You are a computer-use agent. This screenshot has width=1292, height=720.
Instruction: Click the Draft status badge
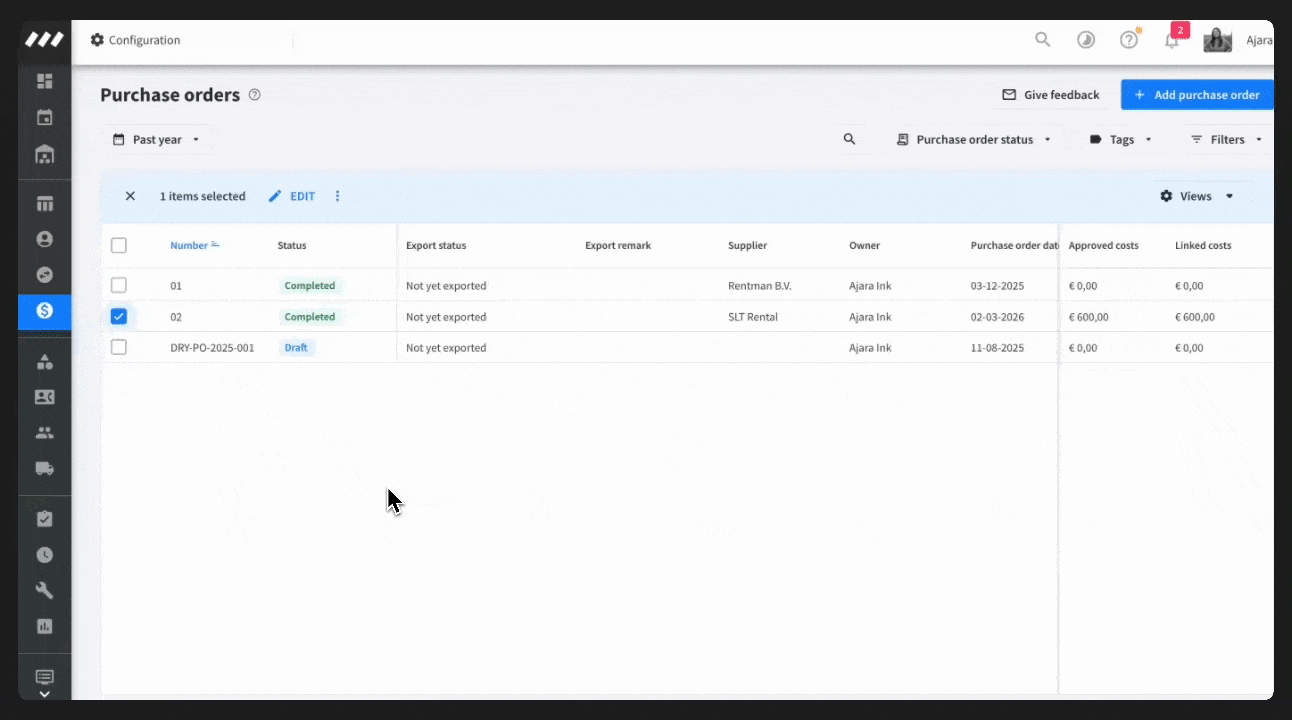pyautogui.click(x=296, y=347)
